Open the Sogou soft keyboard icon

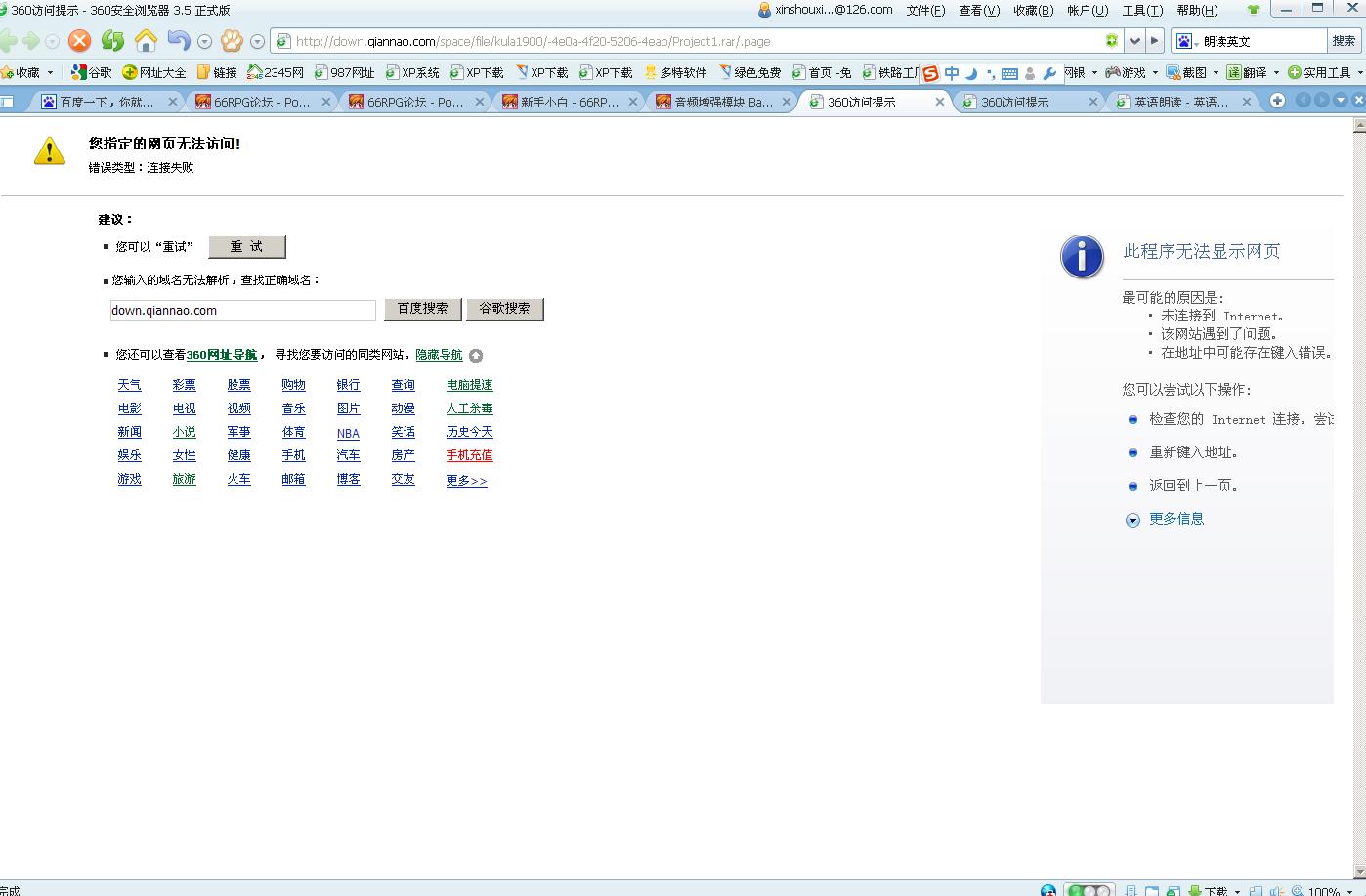tap(1009, 73)
